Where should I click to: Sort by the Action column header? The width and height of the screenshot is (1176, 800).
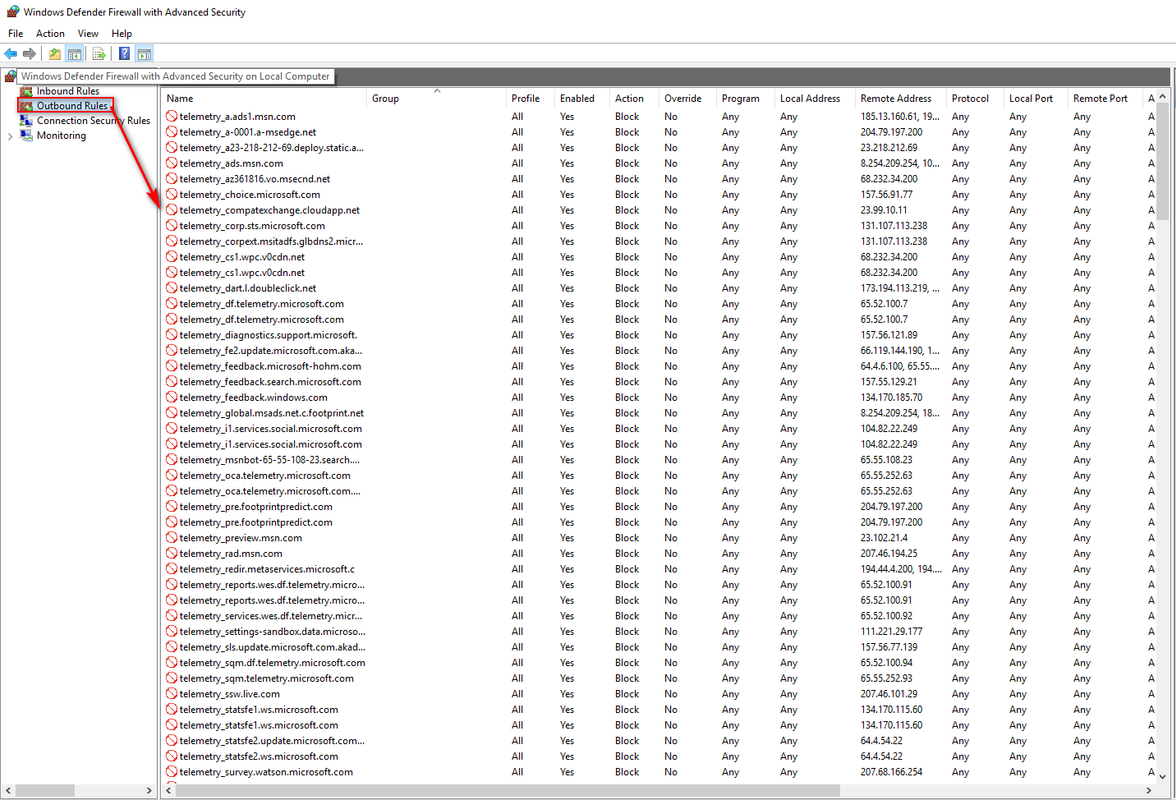click(635, 98)
